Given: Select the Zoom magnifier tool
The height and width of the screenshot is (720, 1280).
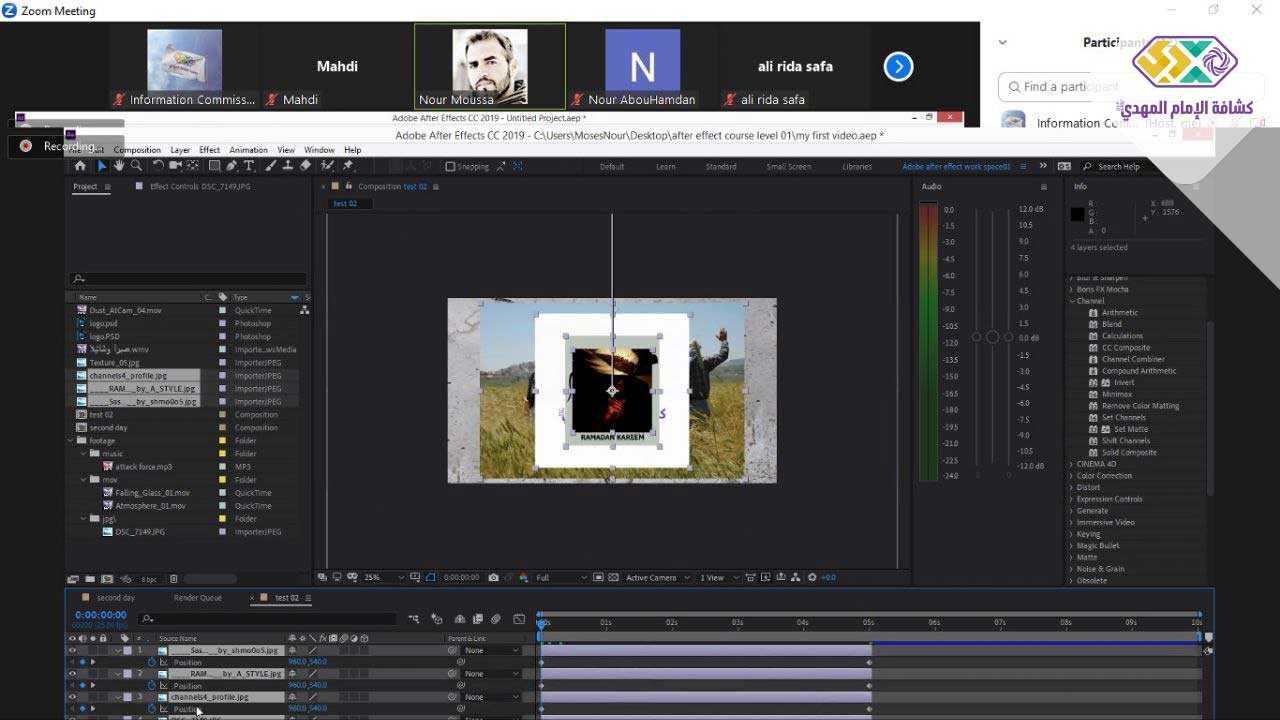Looking at the screenshot, I should [x=136, y=166].
